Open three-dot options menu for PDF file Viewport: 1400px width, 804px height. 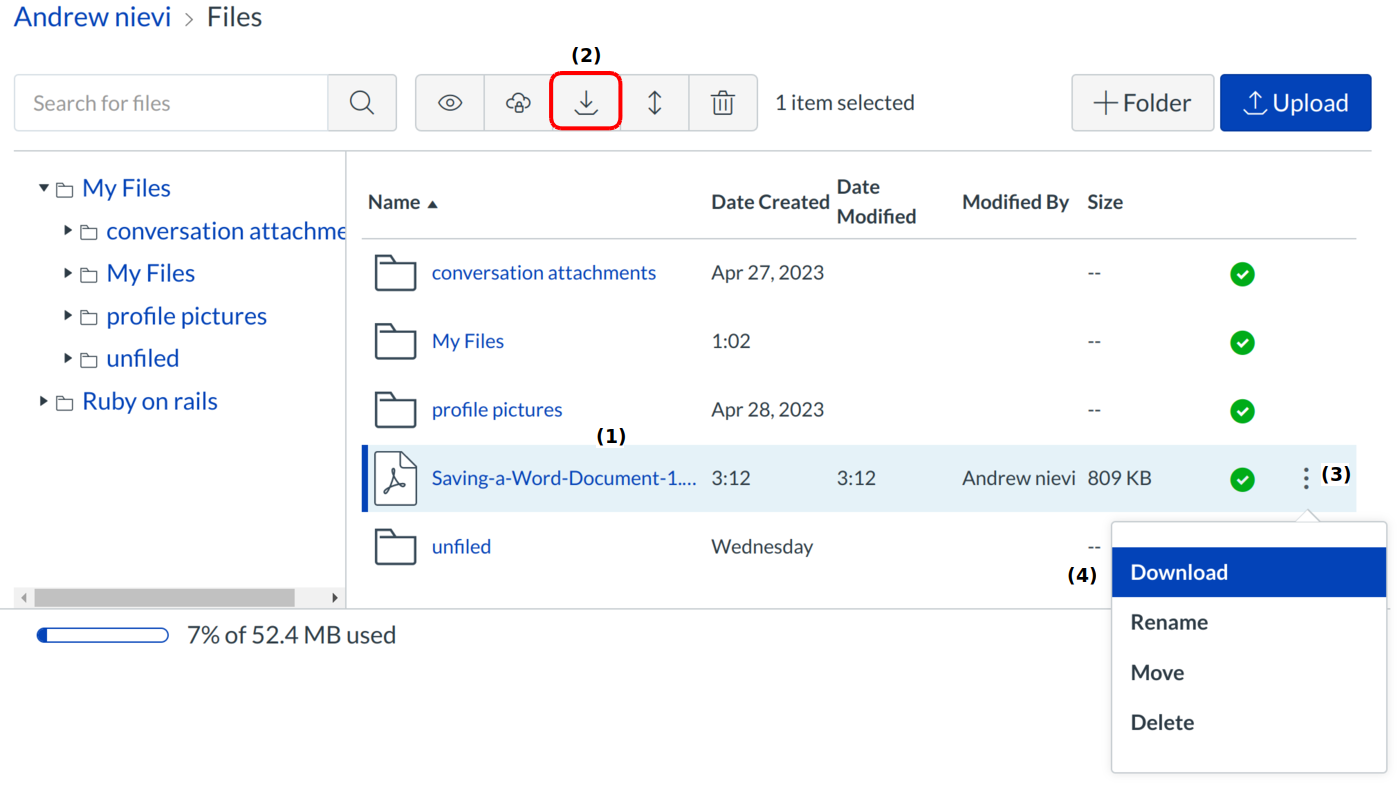1306,479
